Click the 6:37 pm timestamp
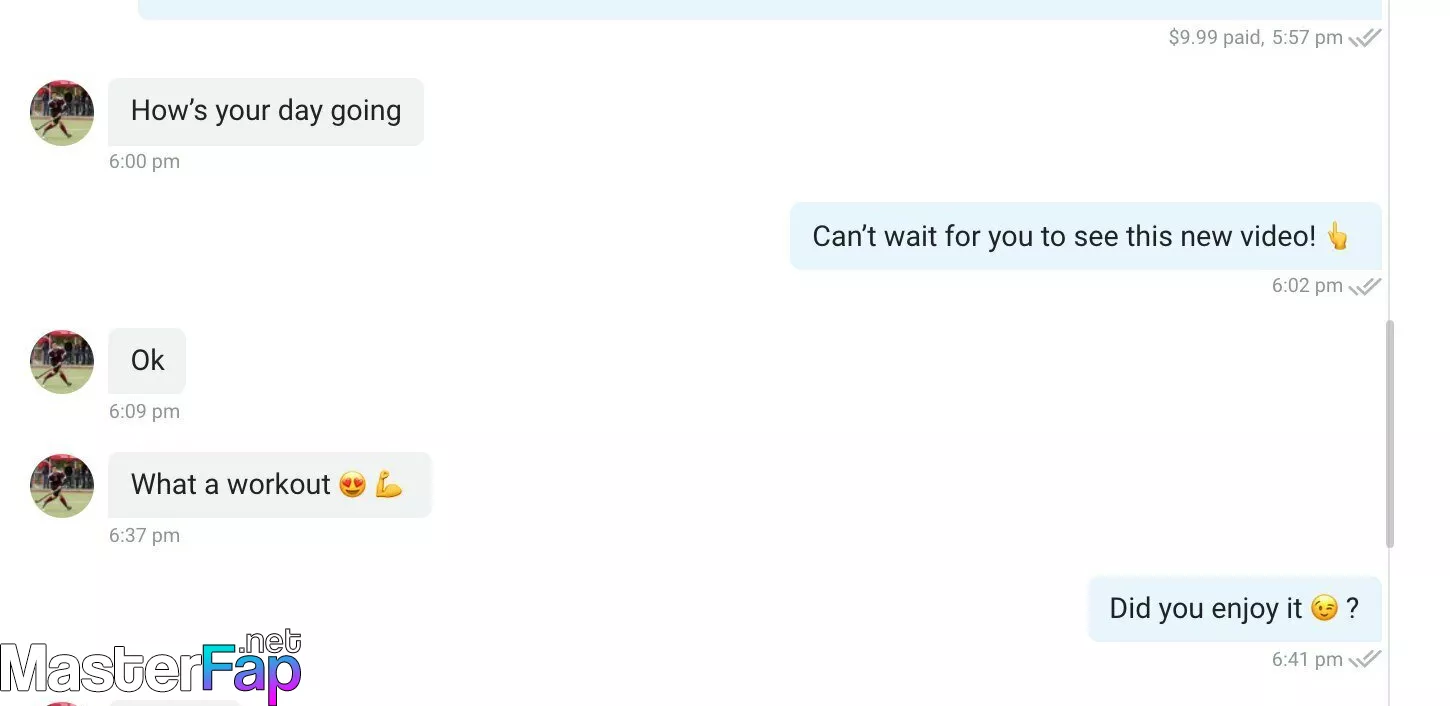Image resolution: width=1450 pixels, height=706 pixels. pos(145,536)
